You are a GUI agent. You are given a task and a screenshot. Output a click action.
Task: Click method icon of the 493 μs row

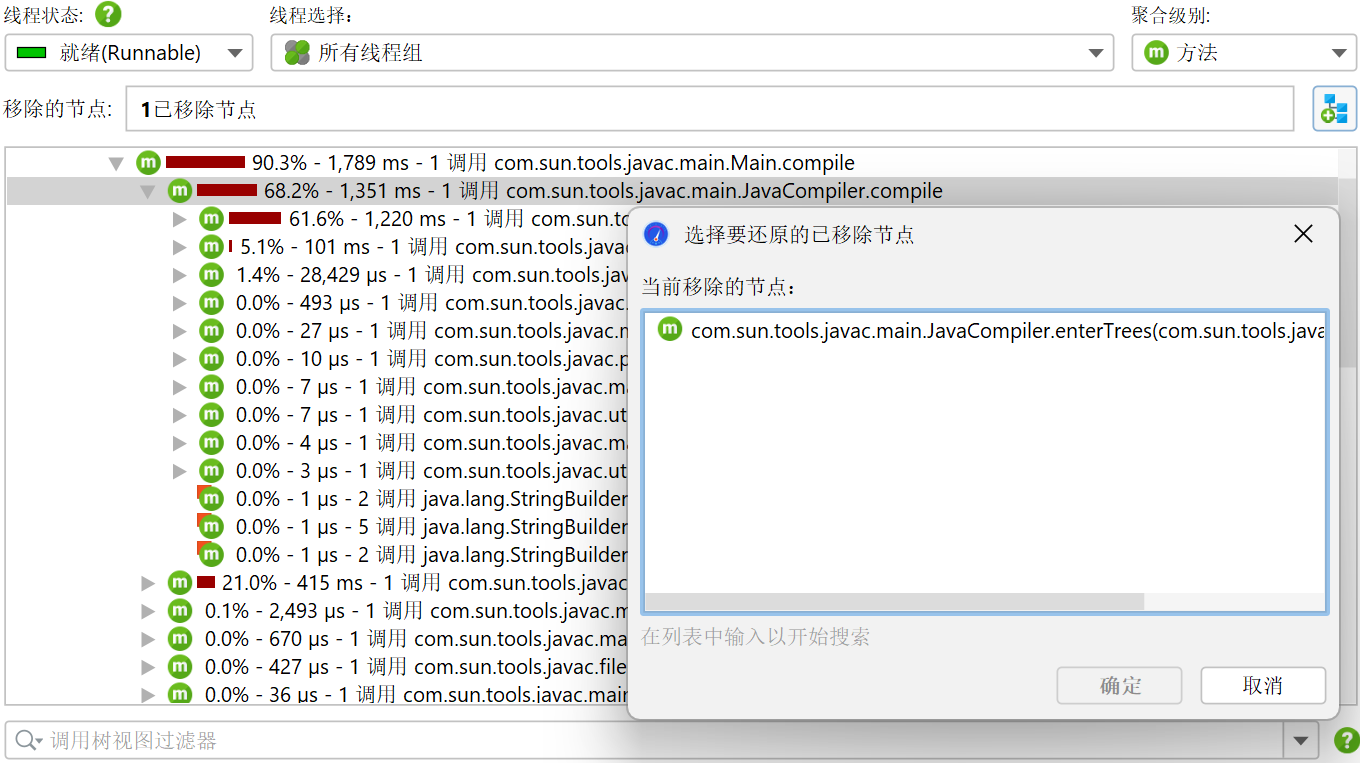[211, 303]
